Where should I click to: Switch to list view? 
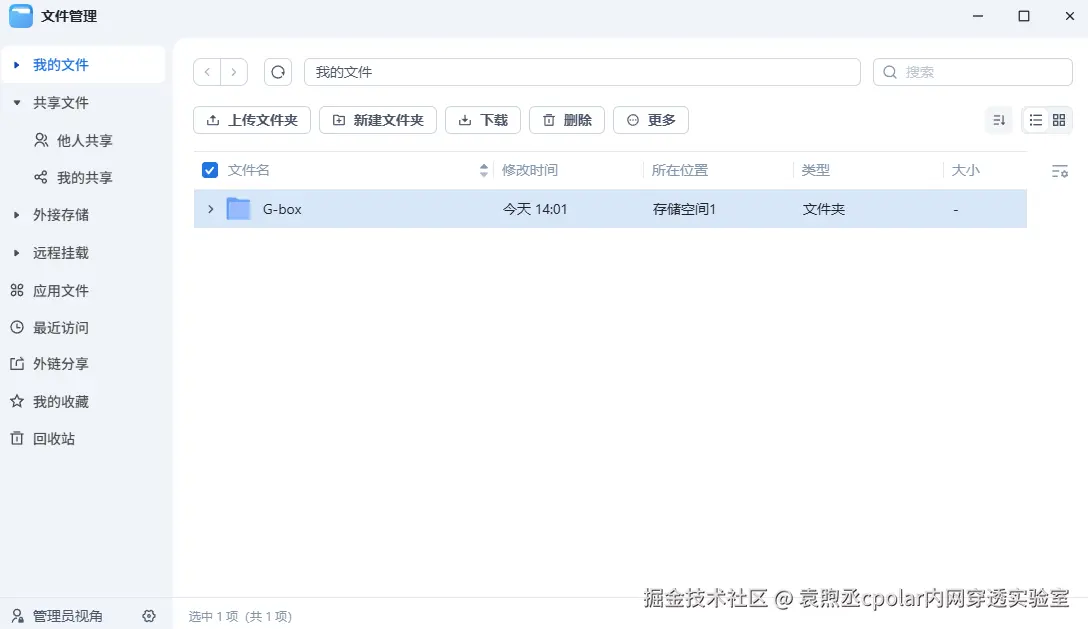(x=1035, y=120)
